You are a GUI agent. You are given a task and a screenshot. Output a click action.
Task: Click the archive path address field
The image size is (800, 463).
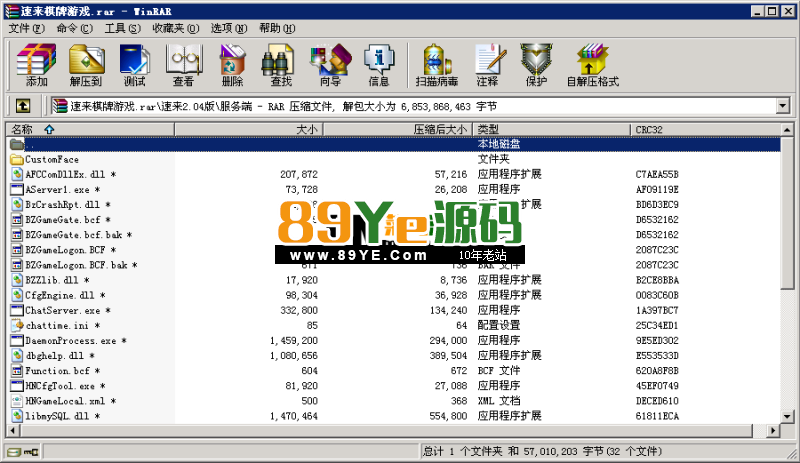pos(413,106)
